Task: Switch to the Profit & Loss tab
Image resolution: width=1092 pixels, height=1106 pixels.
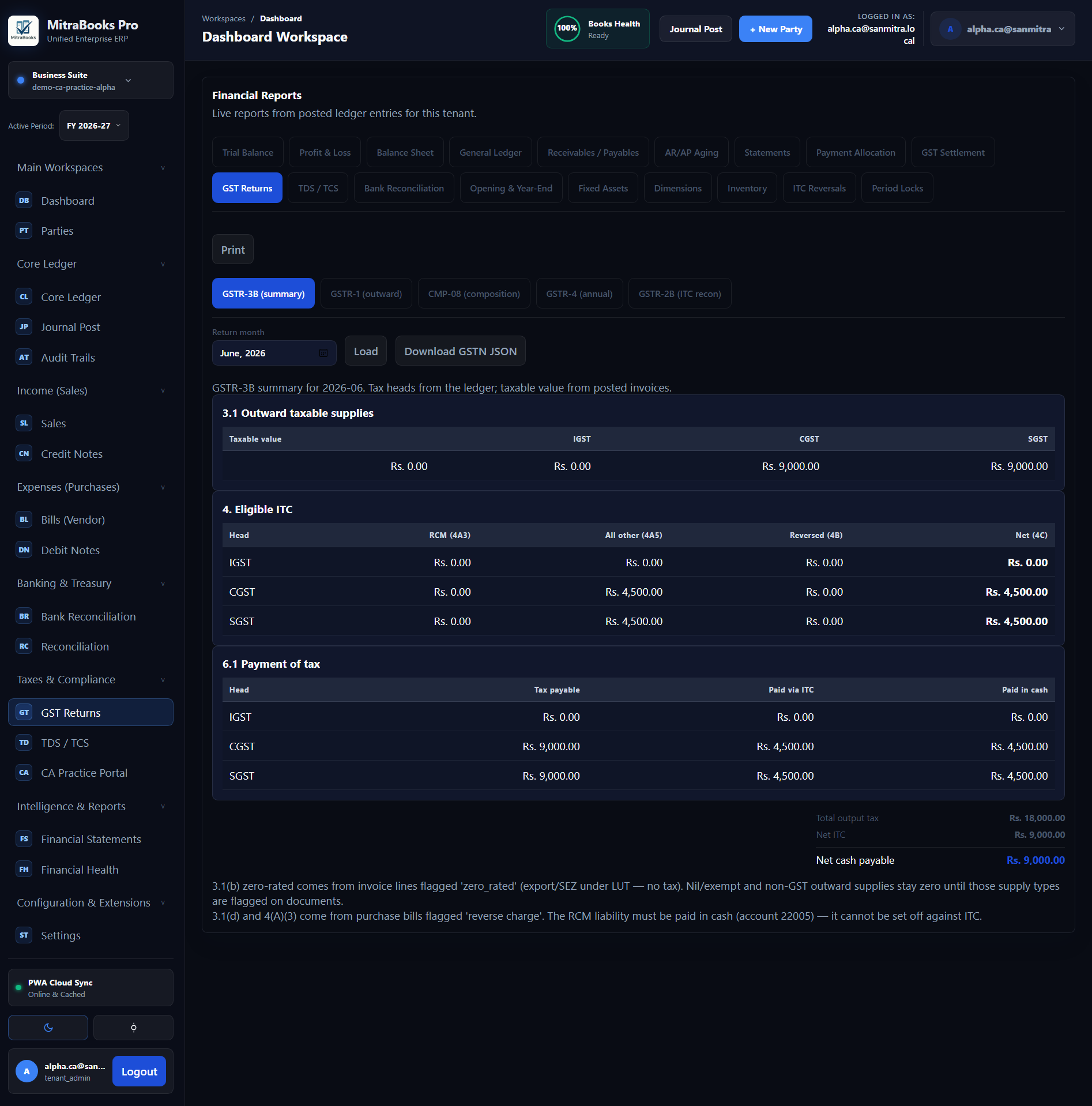Action: 325,152
